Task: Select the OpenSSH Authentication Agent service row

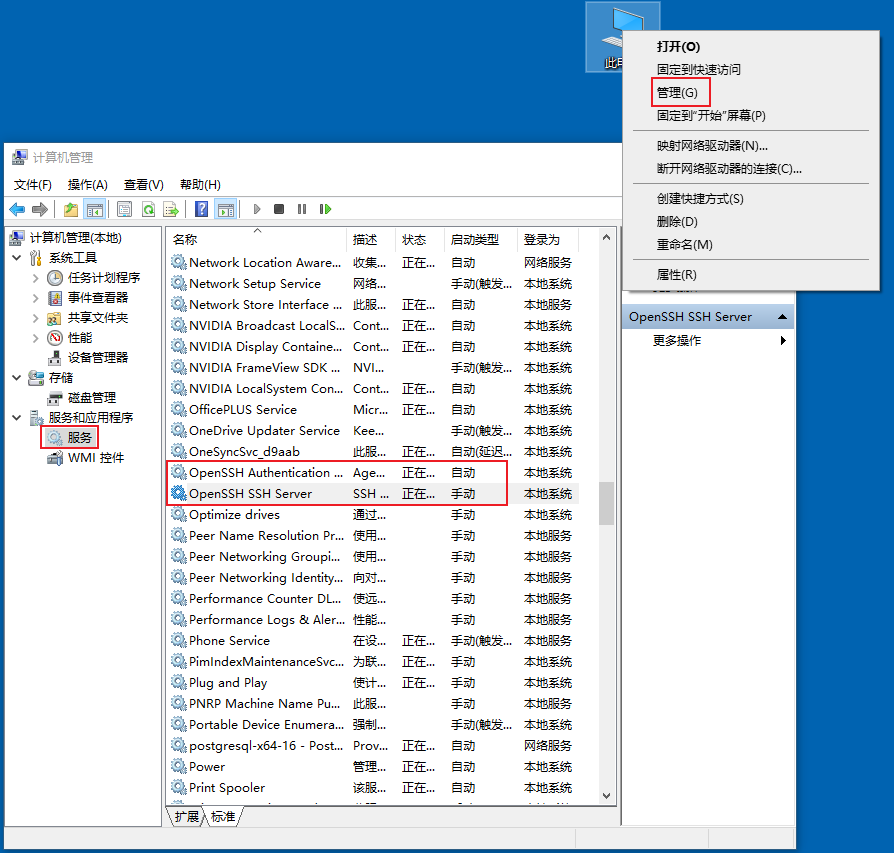Action: [x=373, y=473]
